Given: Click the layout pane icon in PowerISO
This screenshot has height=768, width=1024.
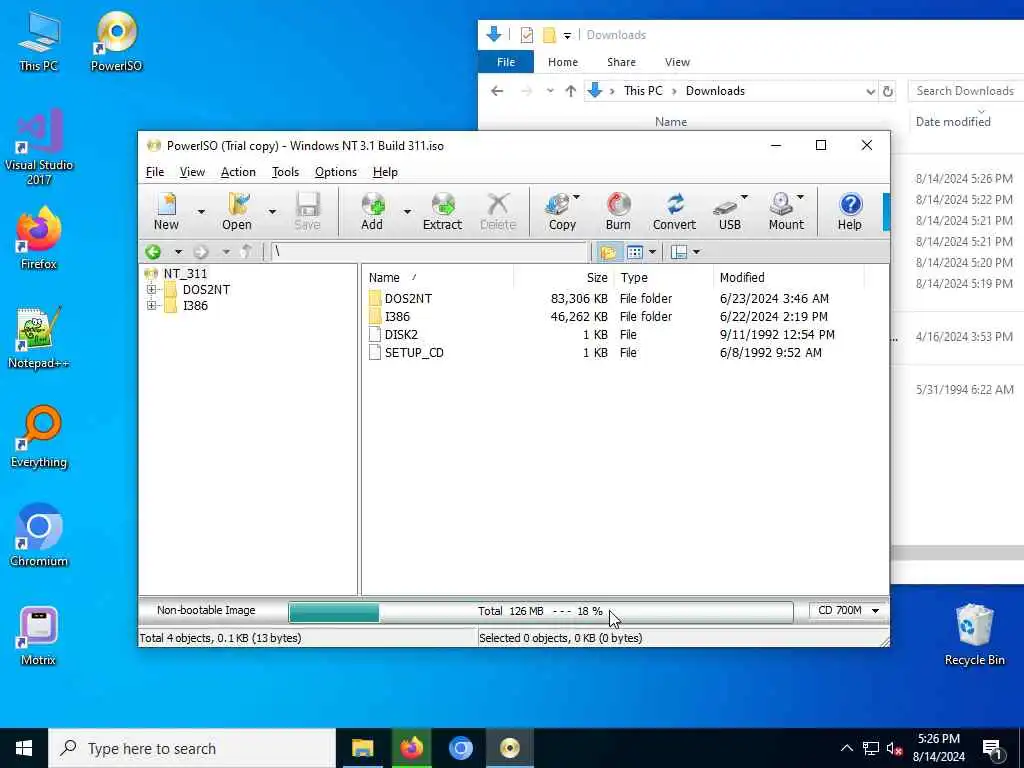Looking at the screenshot, I should click(679, 251).
